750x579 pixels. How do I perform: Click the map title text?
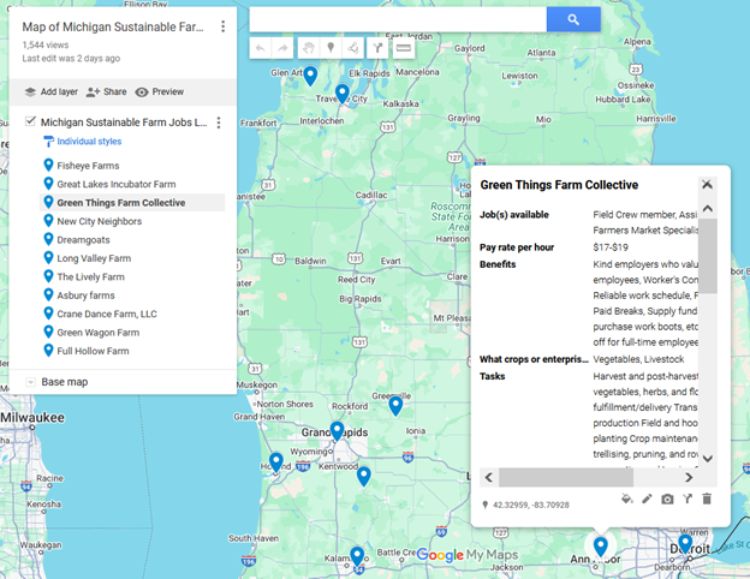click(x=113, y=27)
